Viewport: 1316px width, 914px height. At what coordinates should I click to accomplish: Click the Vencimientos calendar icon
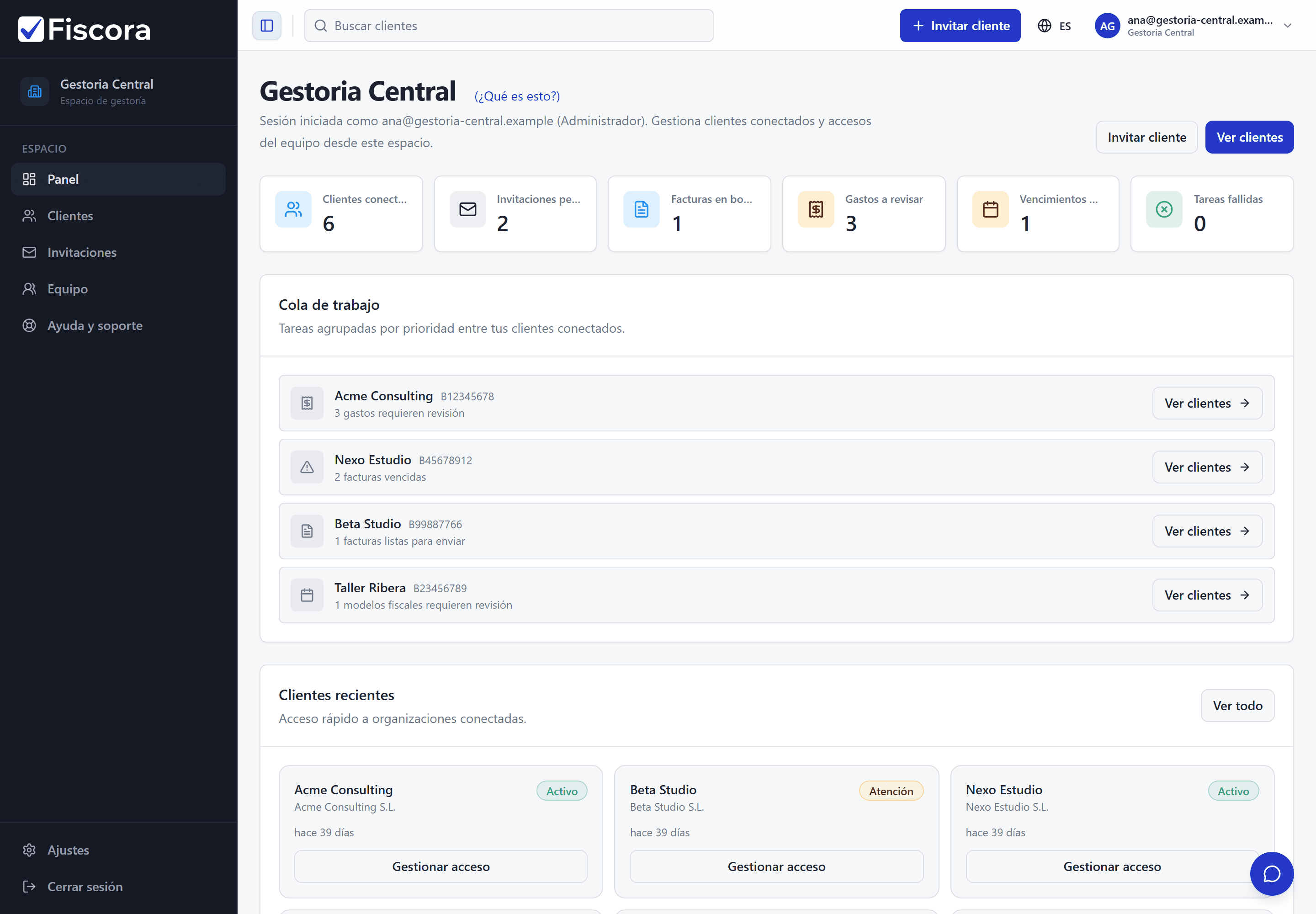point(990,210)
